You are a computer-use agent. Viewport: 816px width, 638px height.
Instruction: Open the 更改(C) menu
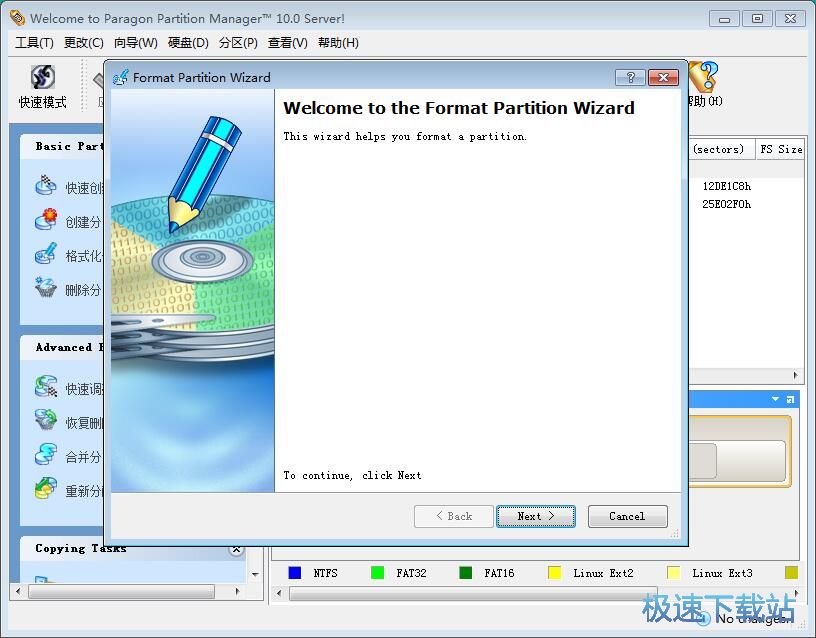pyautogui.click(x=83, y=43)
